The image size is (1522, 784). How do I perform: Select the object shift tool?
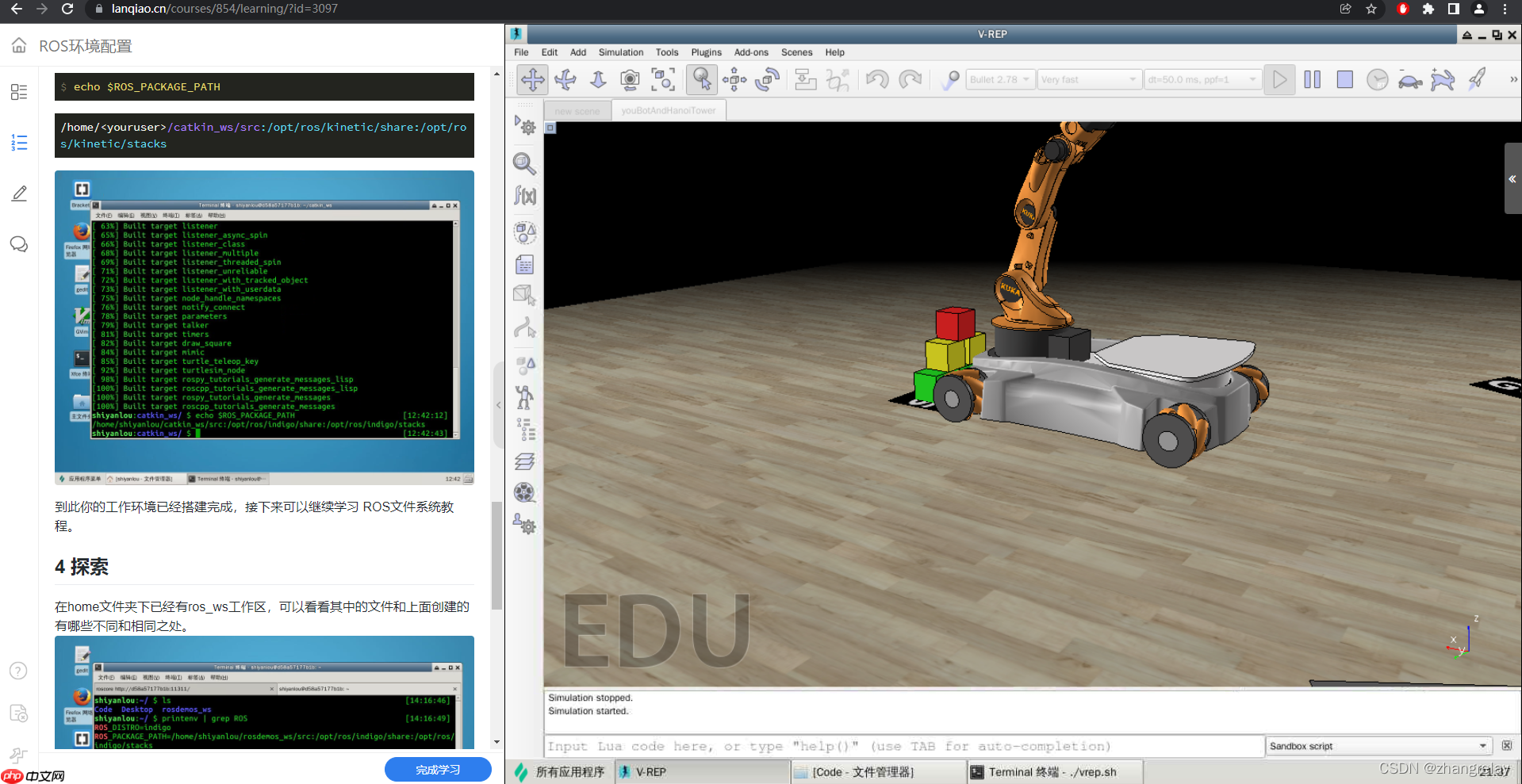click(x=734, y=79)
